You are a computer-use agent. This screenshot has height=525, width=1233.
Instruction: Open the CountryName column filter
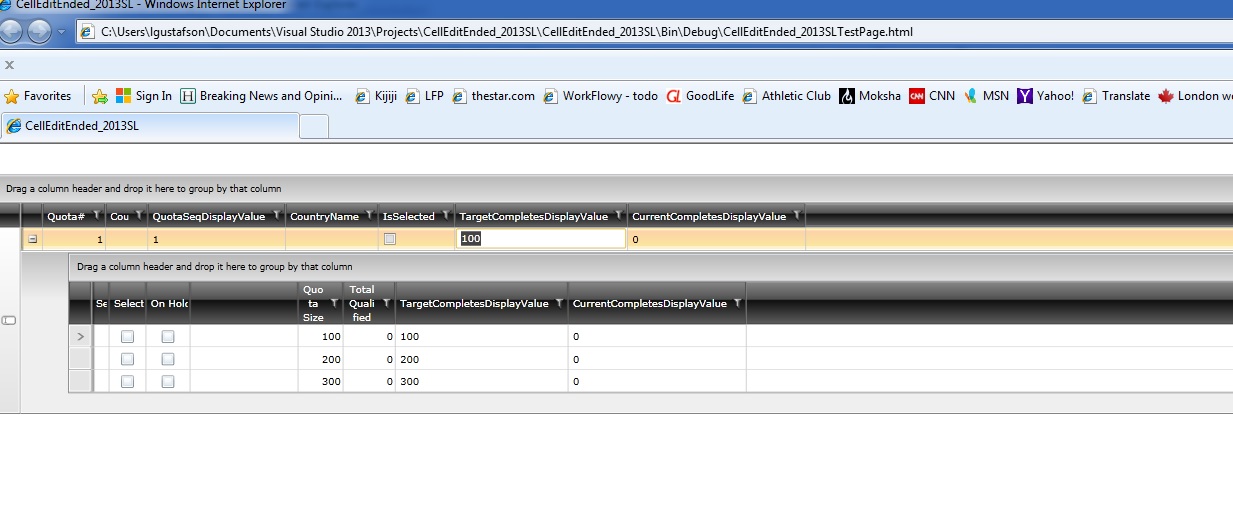pos(369,215)
